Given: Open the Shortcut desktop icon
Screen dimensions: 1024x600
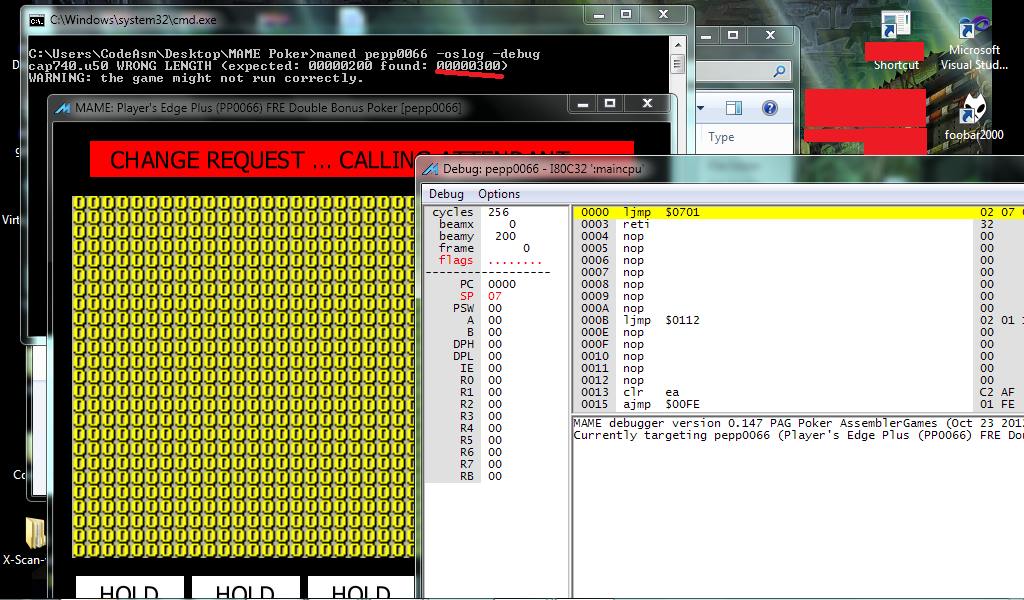Looking at the screenshot, I should (x=896, y=41).
